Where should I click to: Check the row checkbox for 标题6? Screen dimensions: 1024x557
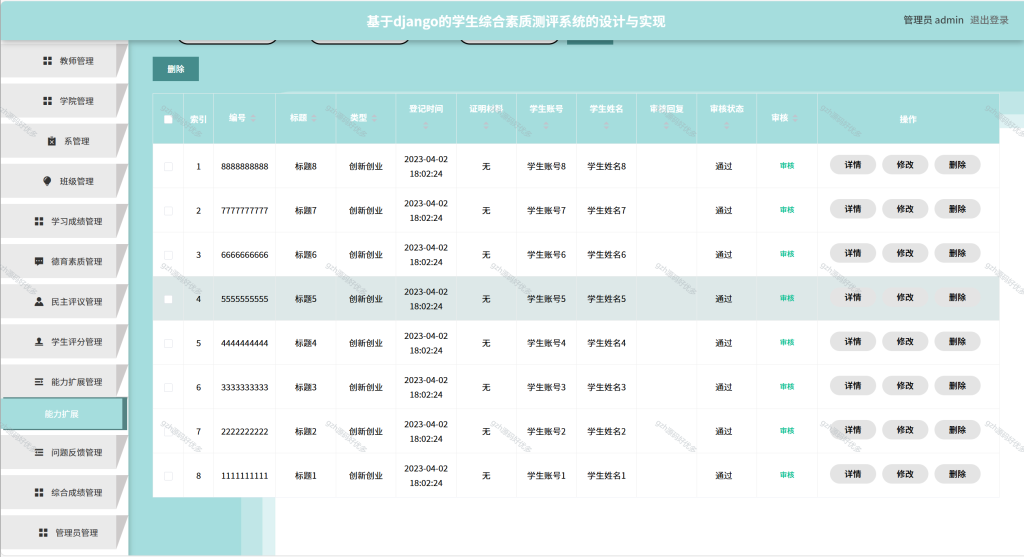[x=168, y=255]
